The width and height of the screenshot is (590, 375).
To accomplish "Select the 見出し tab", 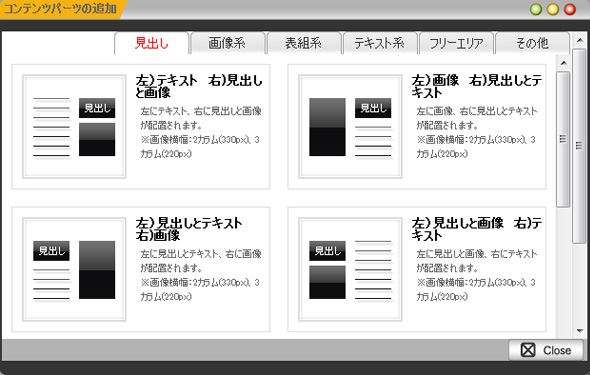I will 151,43.
